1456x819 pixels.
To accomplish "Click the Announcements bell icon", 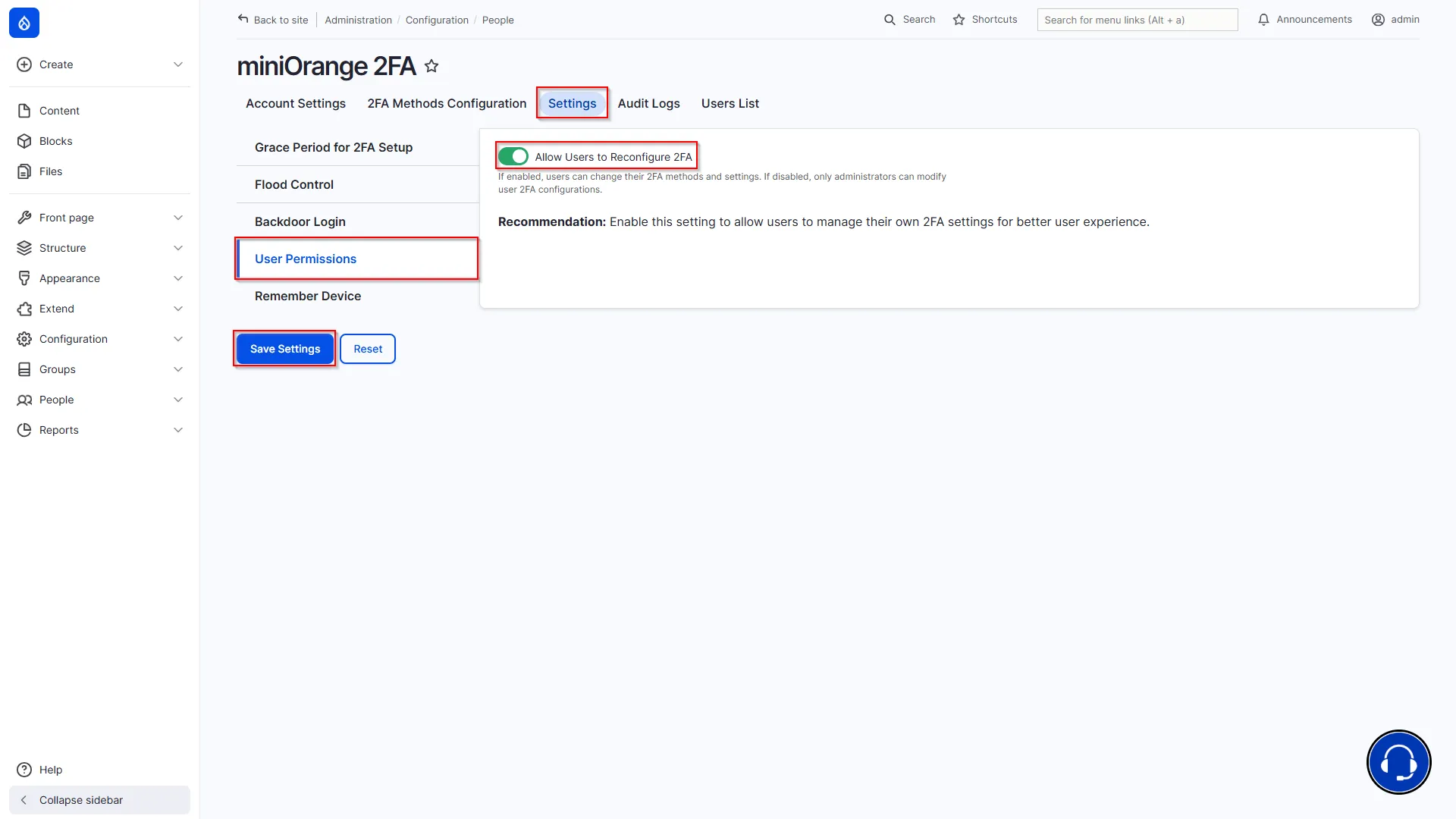I will tap(1263, 20).
